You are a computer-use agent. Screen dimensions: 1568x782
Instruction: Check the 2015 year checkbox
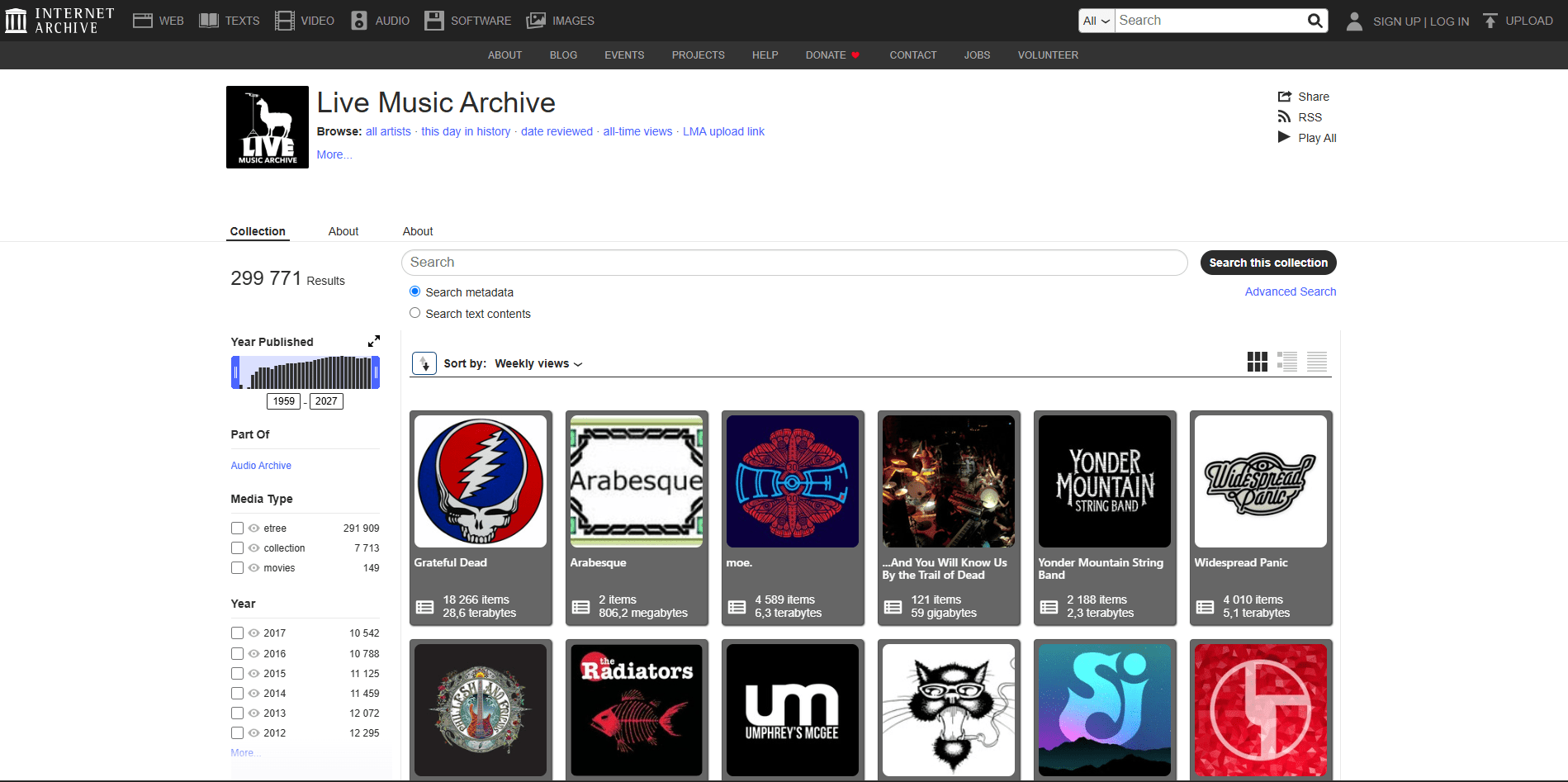point(238,674)
